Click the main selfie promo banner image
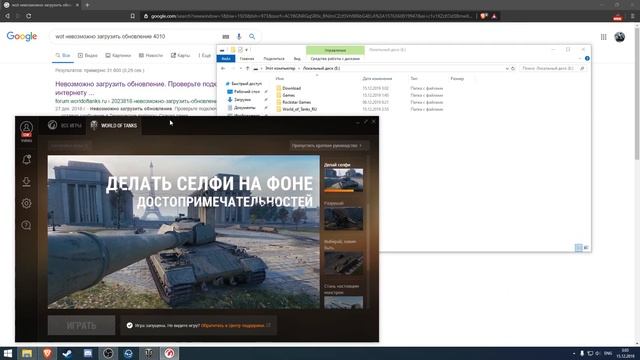Viewport: 640px width, 360px height. tap(184, 232)
